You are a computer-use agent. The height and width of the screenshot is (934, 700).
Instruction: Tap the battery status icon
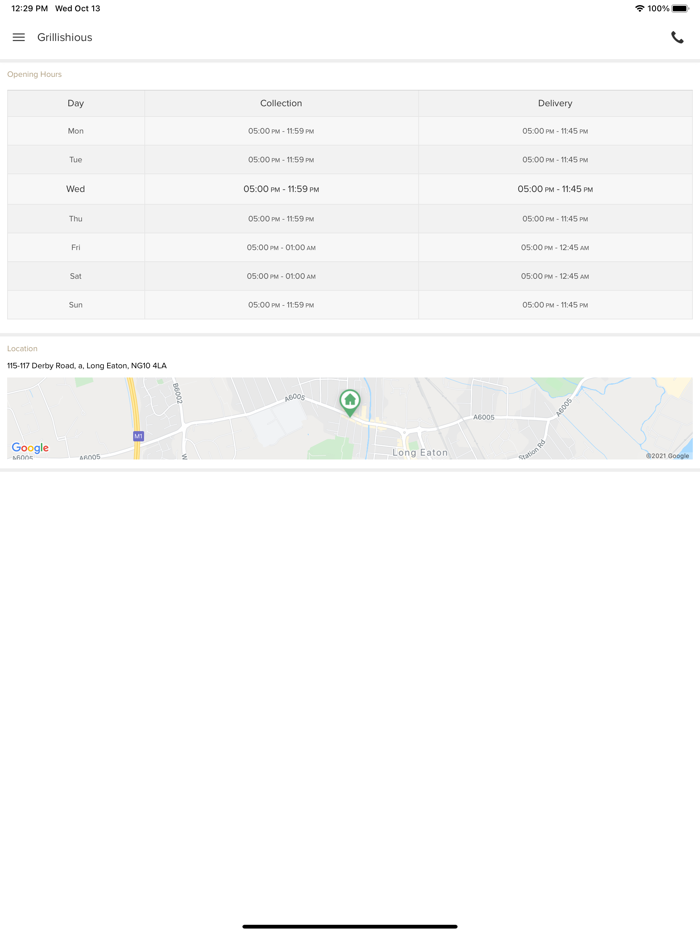680,9
